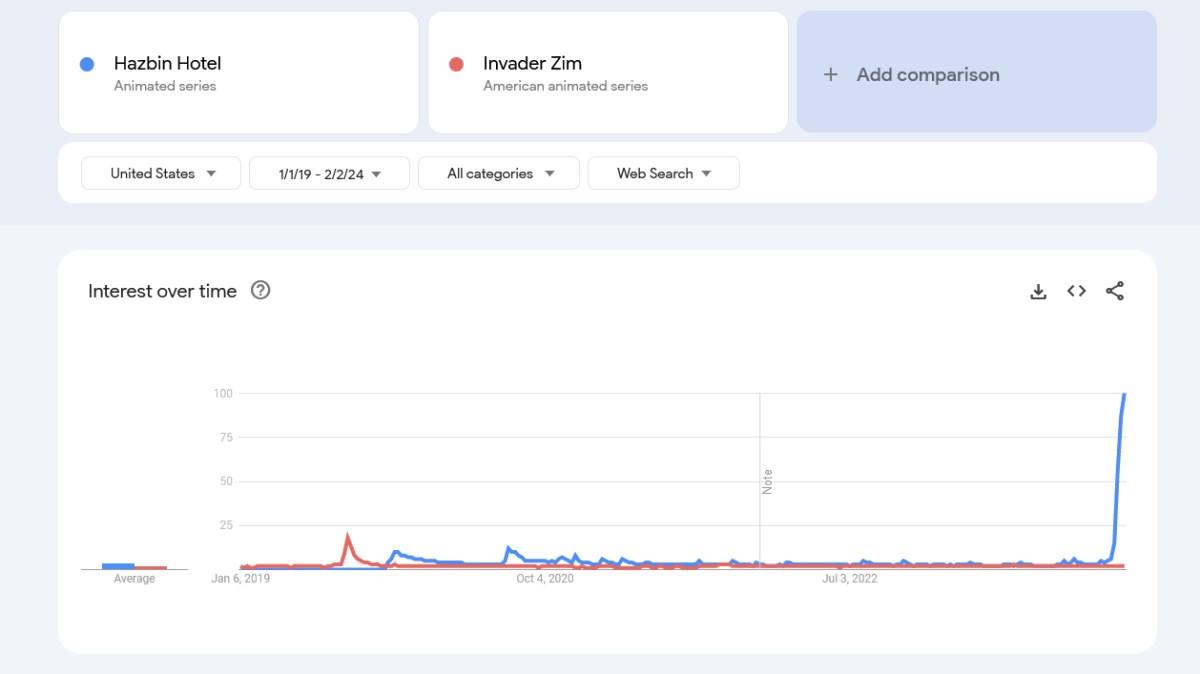The width and height of the screenshot is (1200, 674).
Task: Click the Oct 4, 2020 axis label
Action: (545, 578)
